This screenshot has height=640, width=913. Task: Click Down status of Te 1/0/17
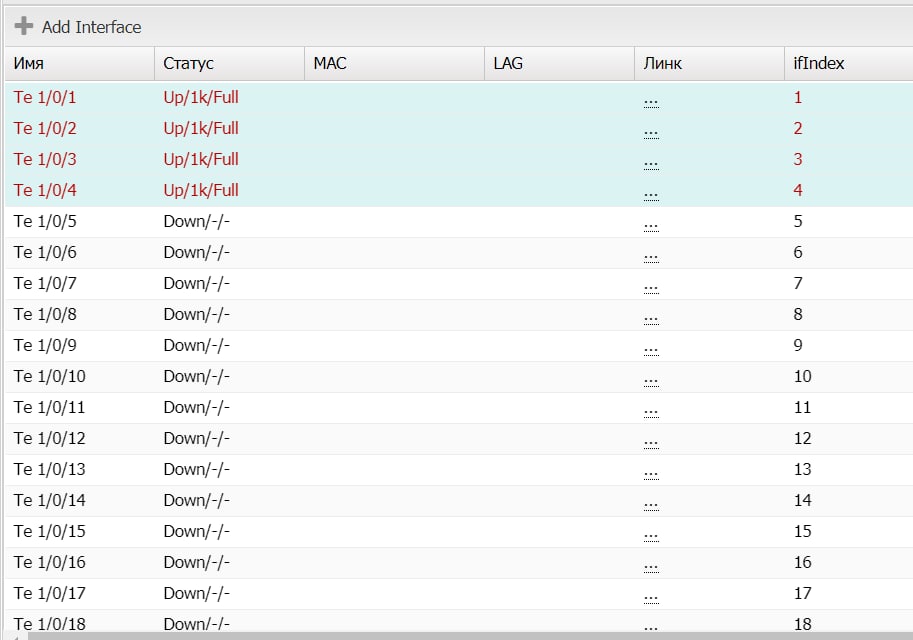[197, 593]
